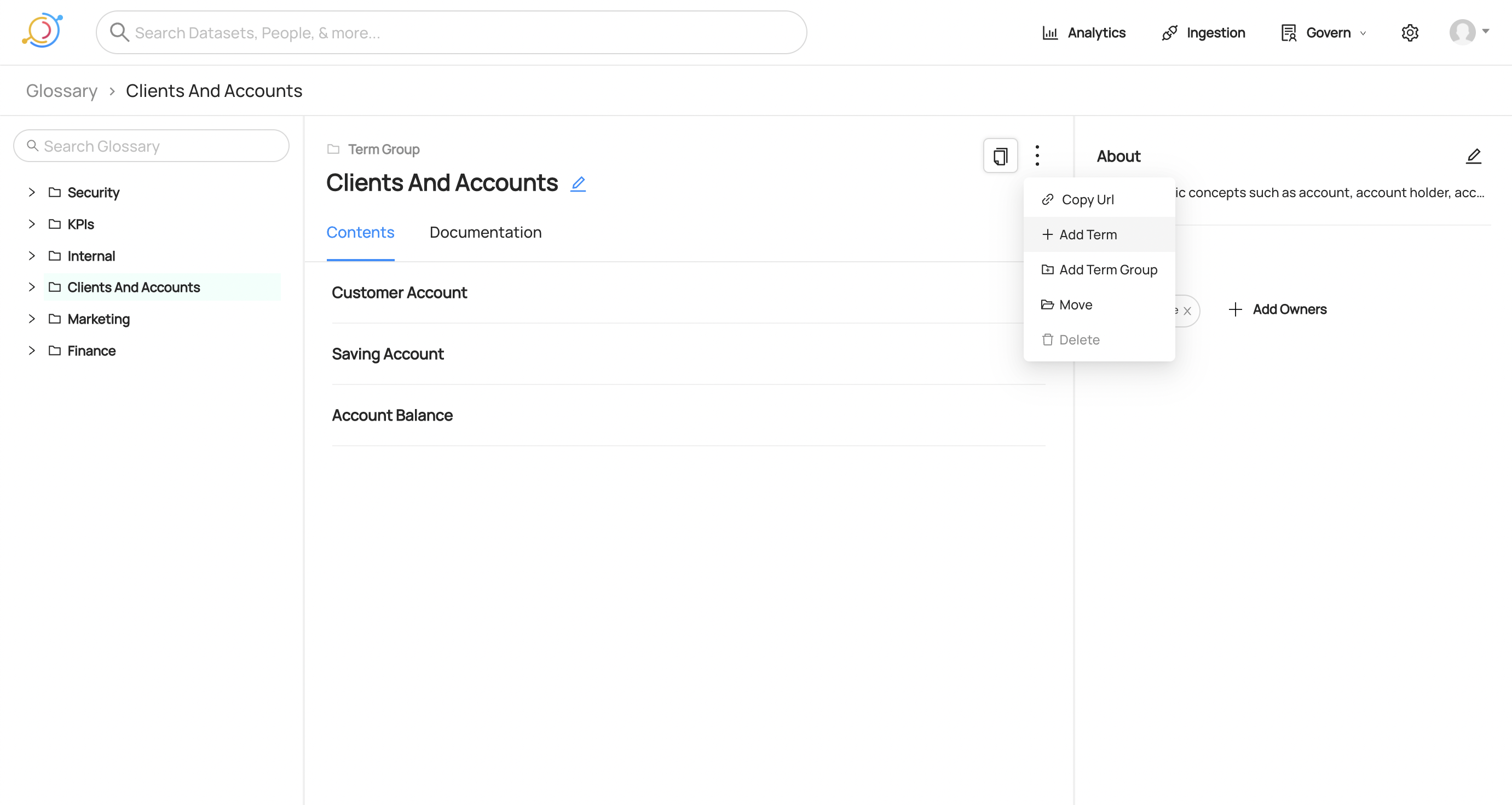Open the three-dot more options menu
Viewport: 1512px width, 805px height.
click(1037, 156)
